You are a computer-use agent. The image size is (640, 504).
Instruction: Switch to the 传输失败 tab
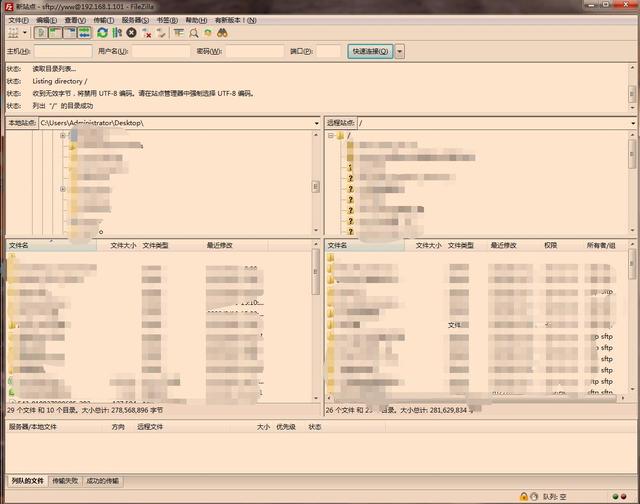pyautogui.click(x=65, y=481)
